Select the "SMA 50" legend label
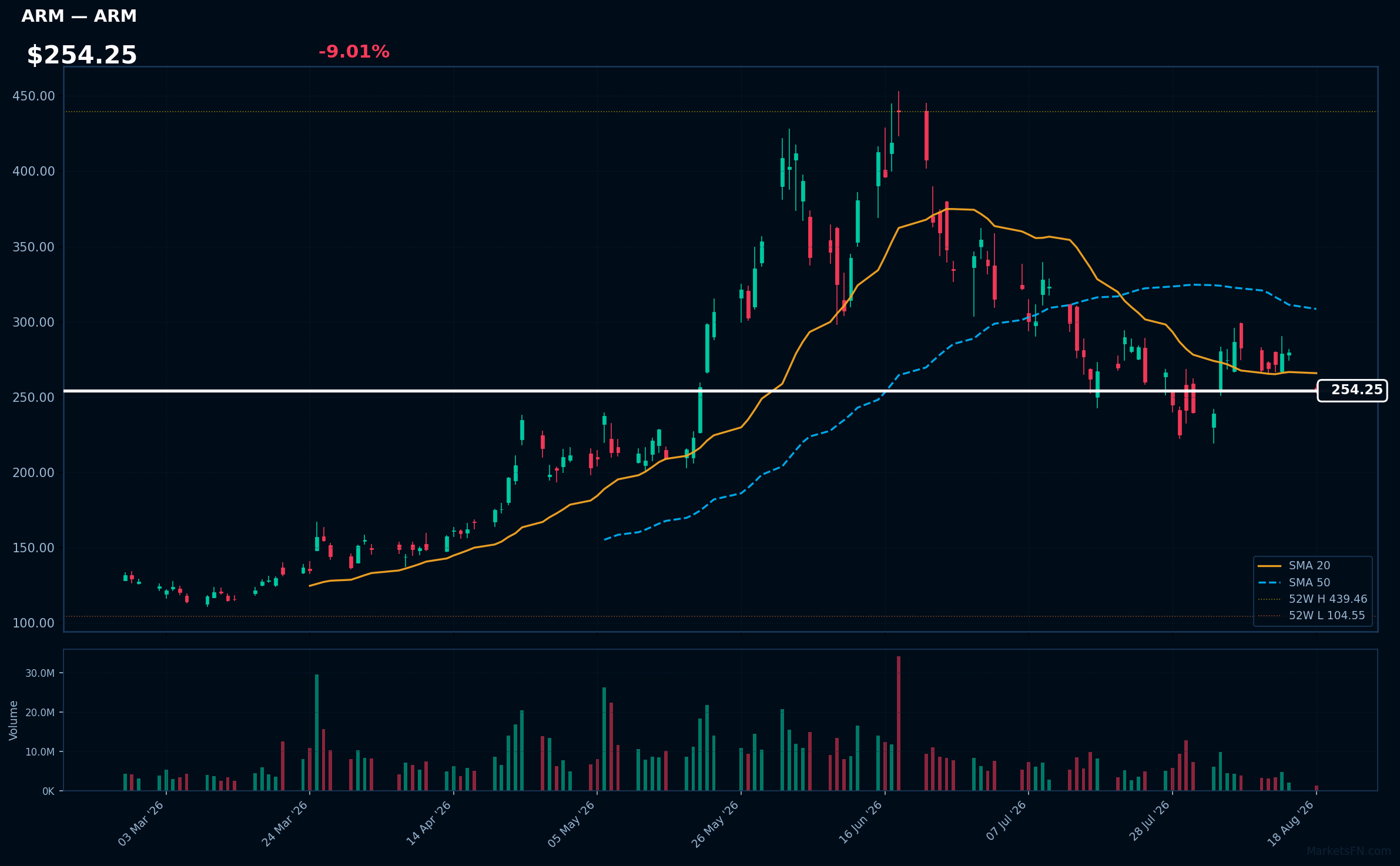Viewport: 1400px width, 866px height. point(1309,583)
